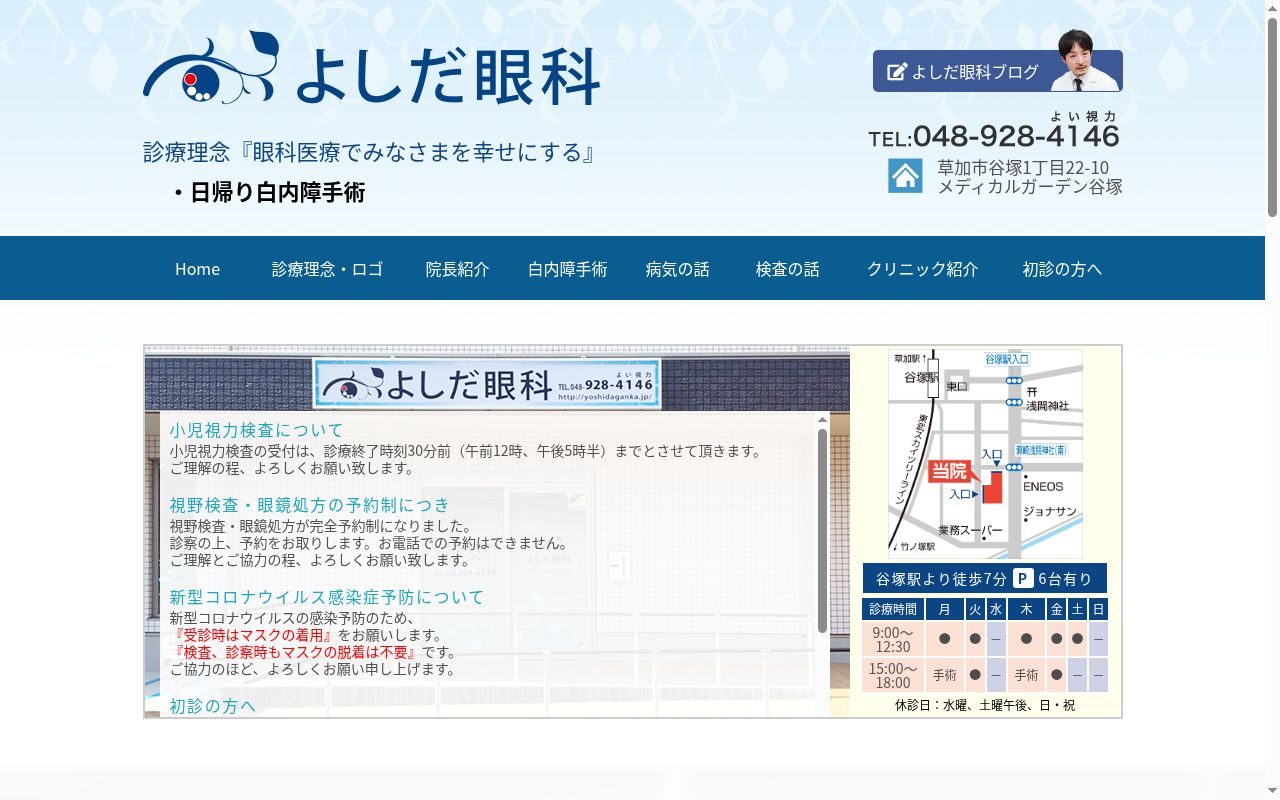Open 診療理念・ロゴ menu item

click(327, 269)
